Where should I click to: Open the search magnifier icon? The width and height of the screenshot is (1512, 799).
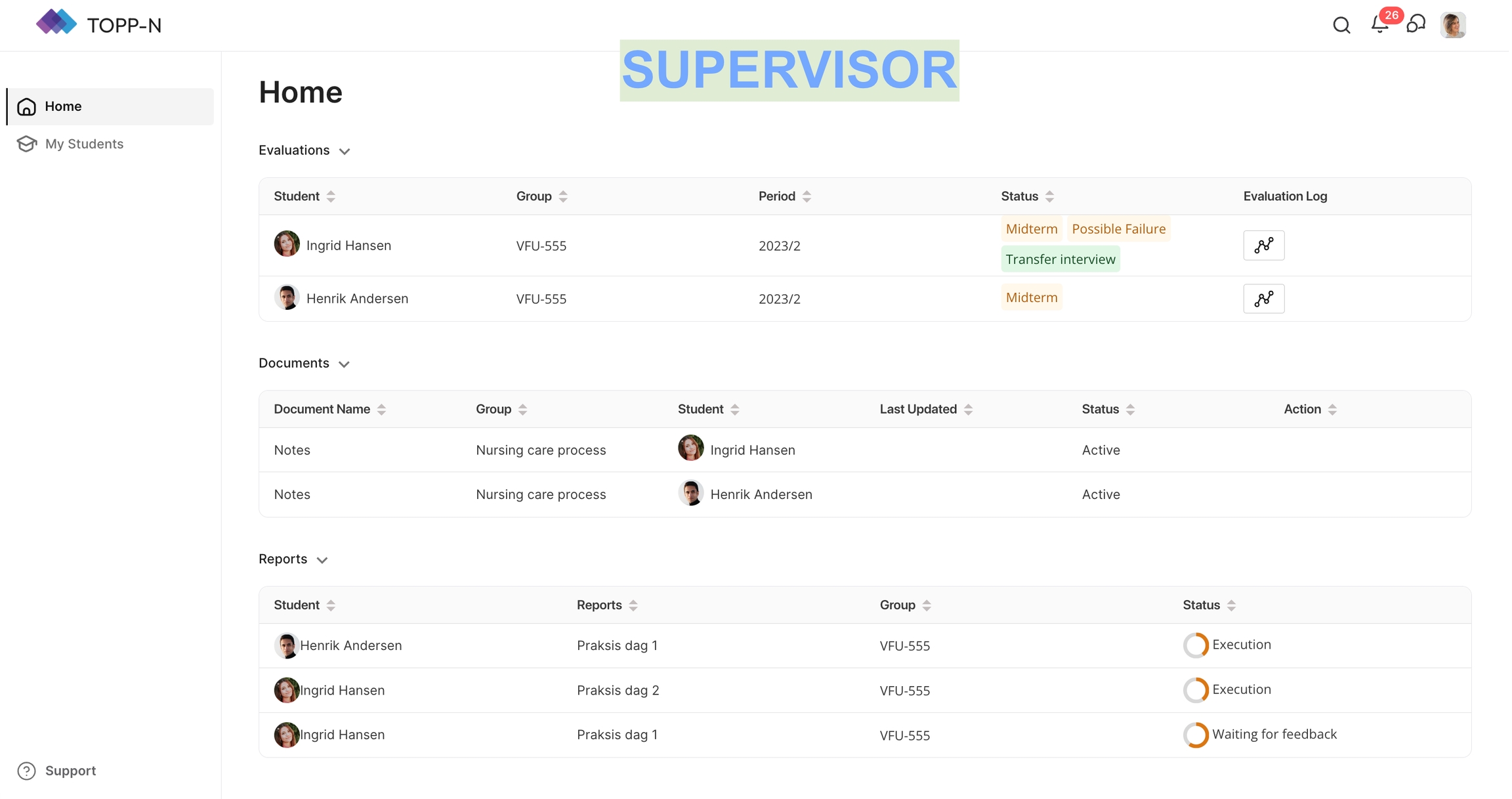pyautogui.click(x=1341, y=26)
